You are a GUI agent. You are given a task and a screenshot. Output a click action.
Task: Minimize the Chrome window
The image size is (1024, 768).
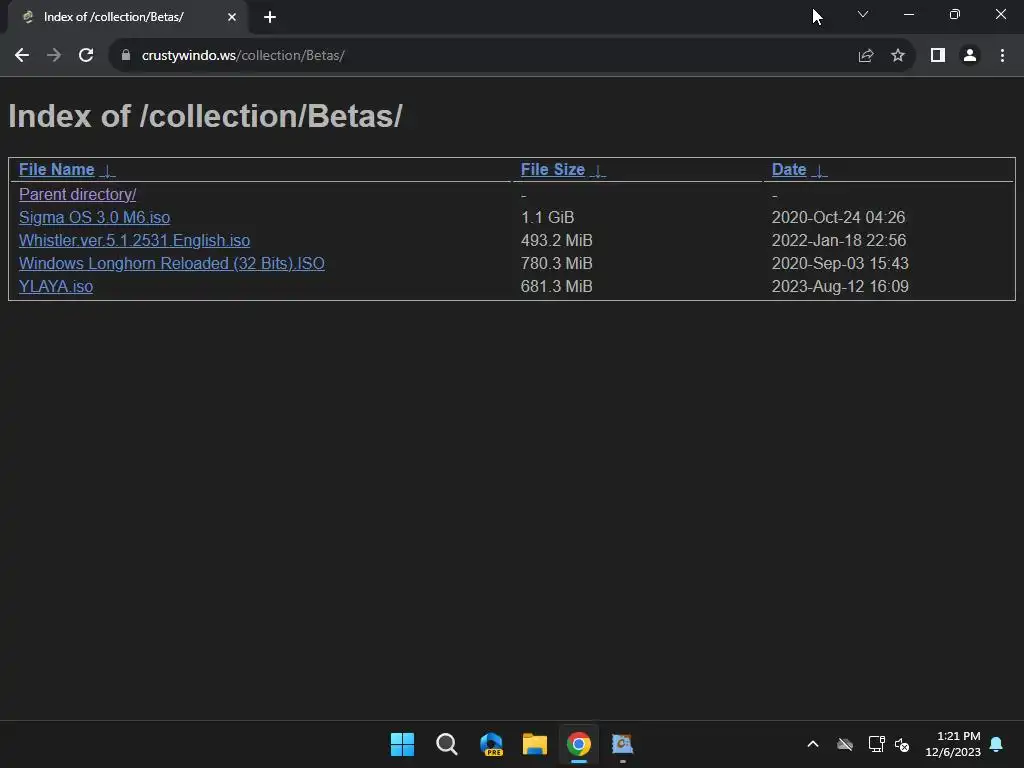[x=909, y=14]
